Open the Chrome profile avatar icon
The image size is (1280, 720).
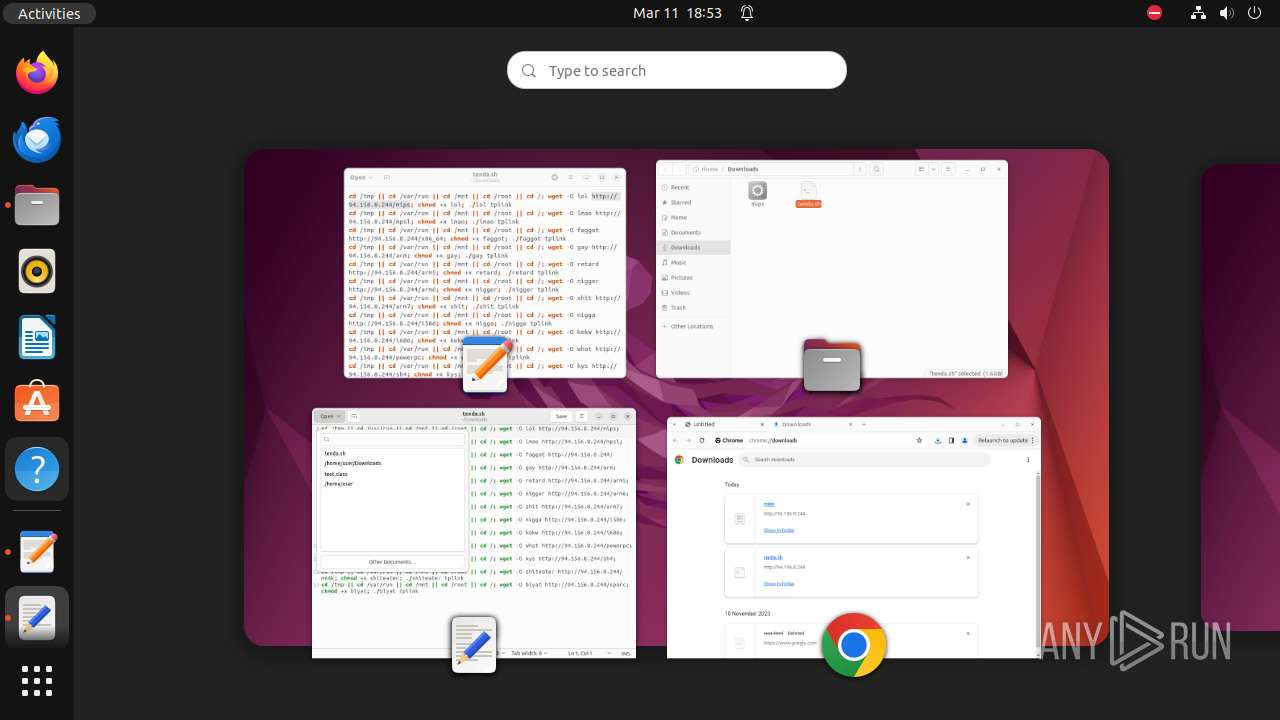[964, 440]
